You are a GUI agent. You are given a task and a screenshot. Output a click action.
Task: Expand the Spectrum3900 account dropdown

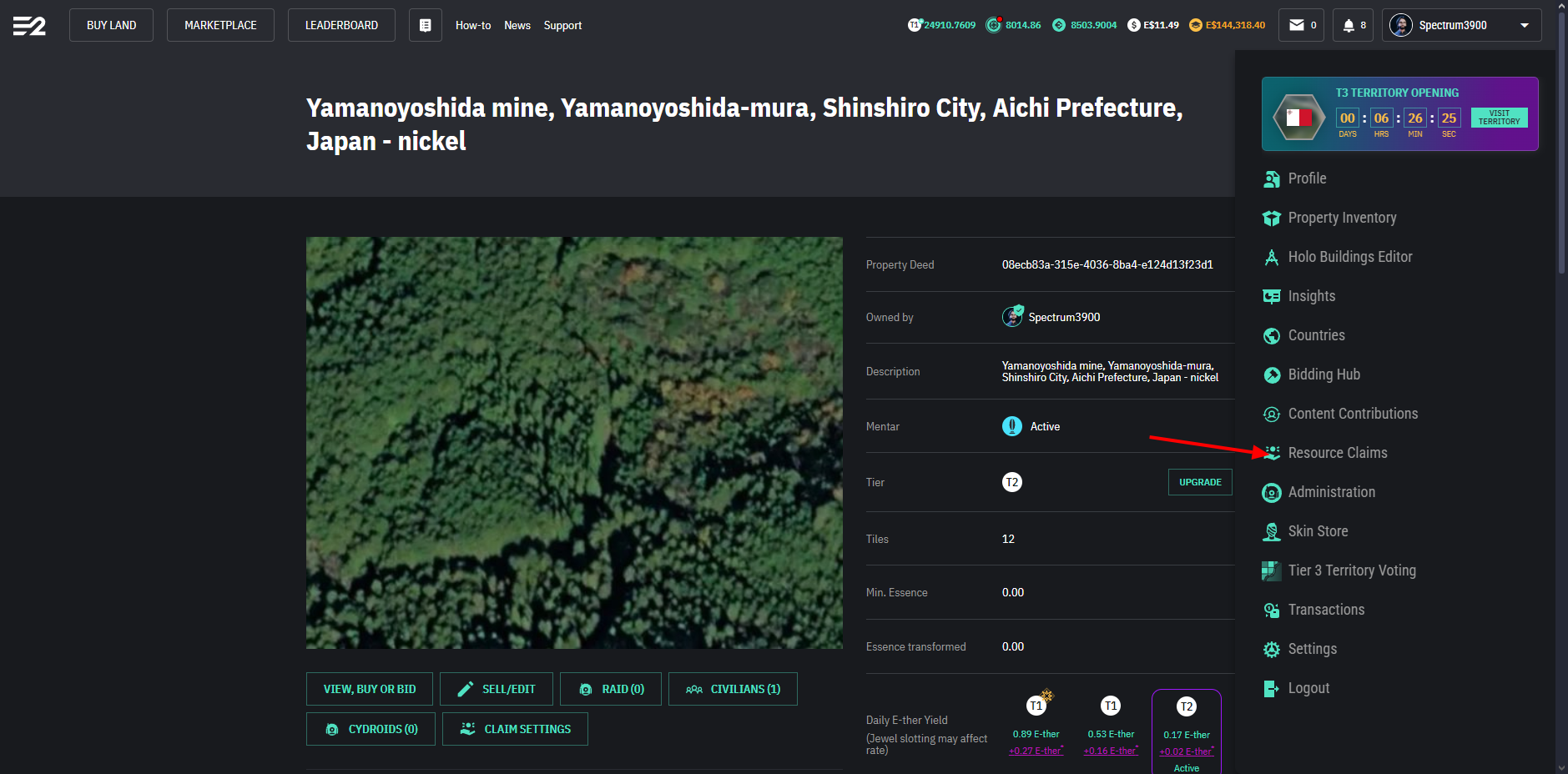[1524, 25]
